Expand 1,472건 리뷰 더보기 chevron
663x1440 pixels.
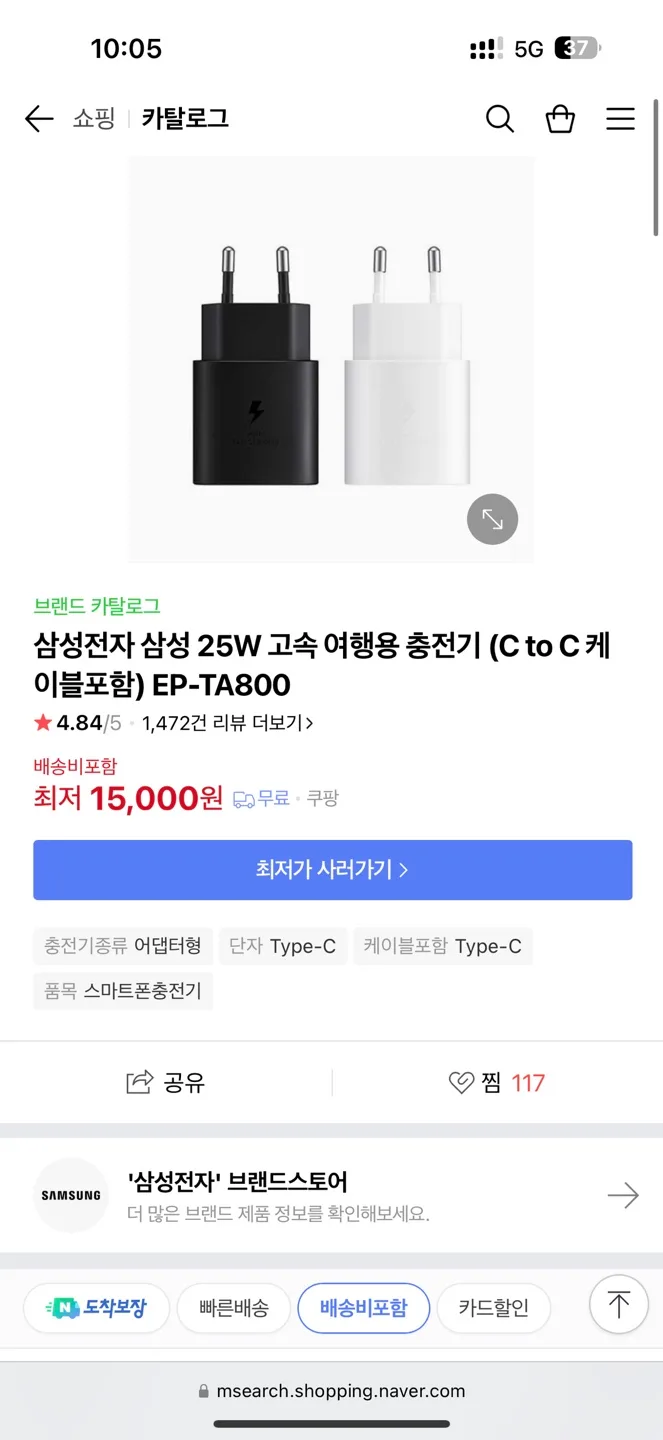pos(309,723)
